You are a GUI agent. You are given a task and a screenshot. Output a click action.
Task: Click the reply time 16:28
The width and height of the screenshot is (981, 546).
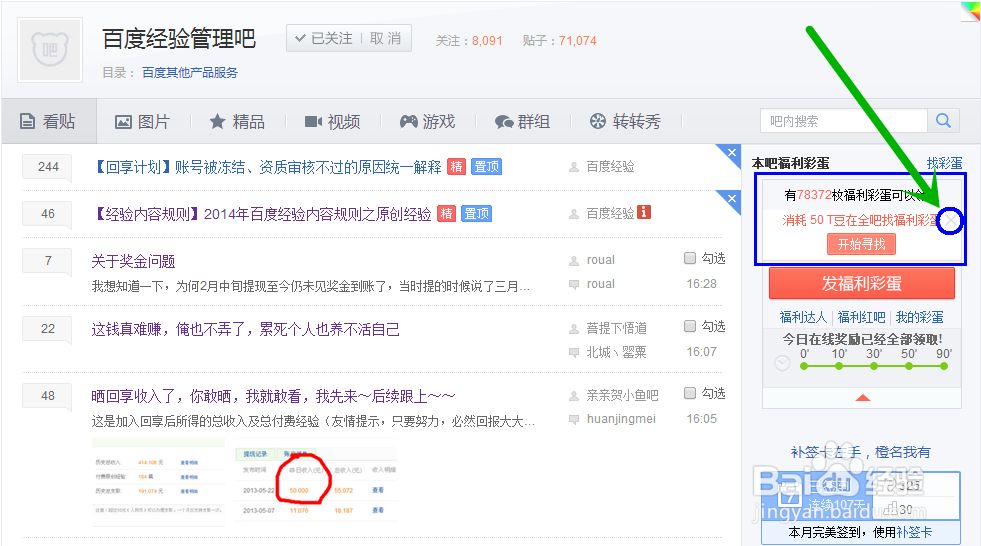[701, 284]
